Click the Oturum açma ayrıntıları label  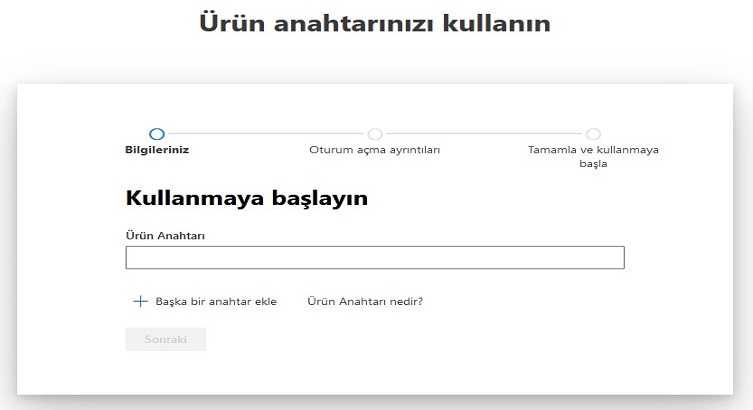point(375,150)
